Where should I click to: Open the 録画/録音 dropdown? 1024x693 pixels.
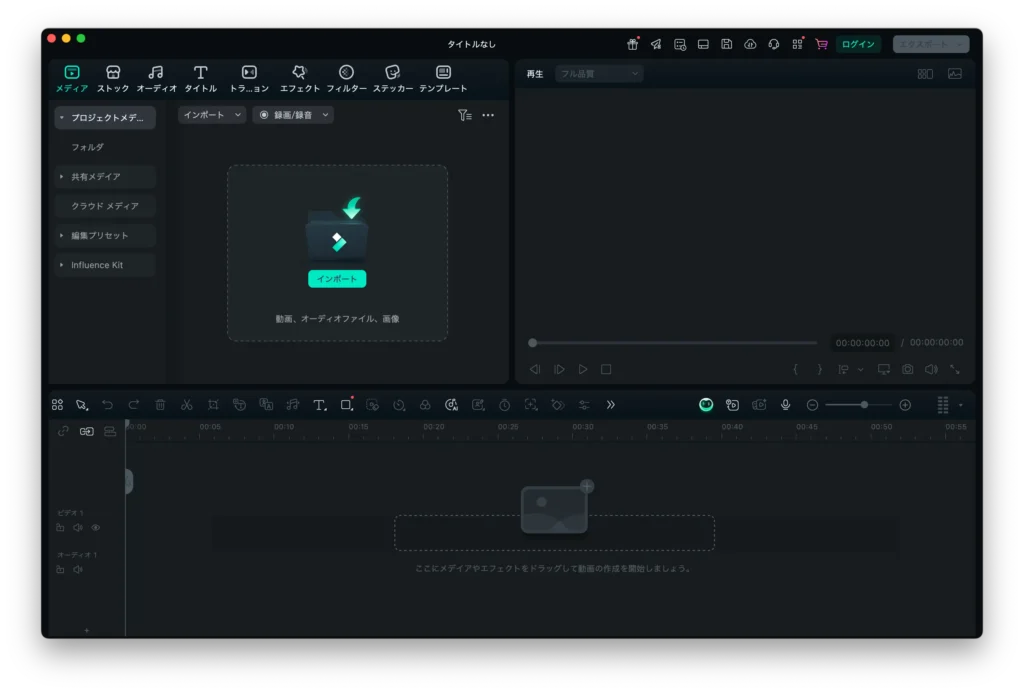click(293, 115)
